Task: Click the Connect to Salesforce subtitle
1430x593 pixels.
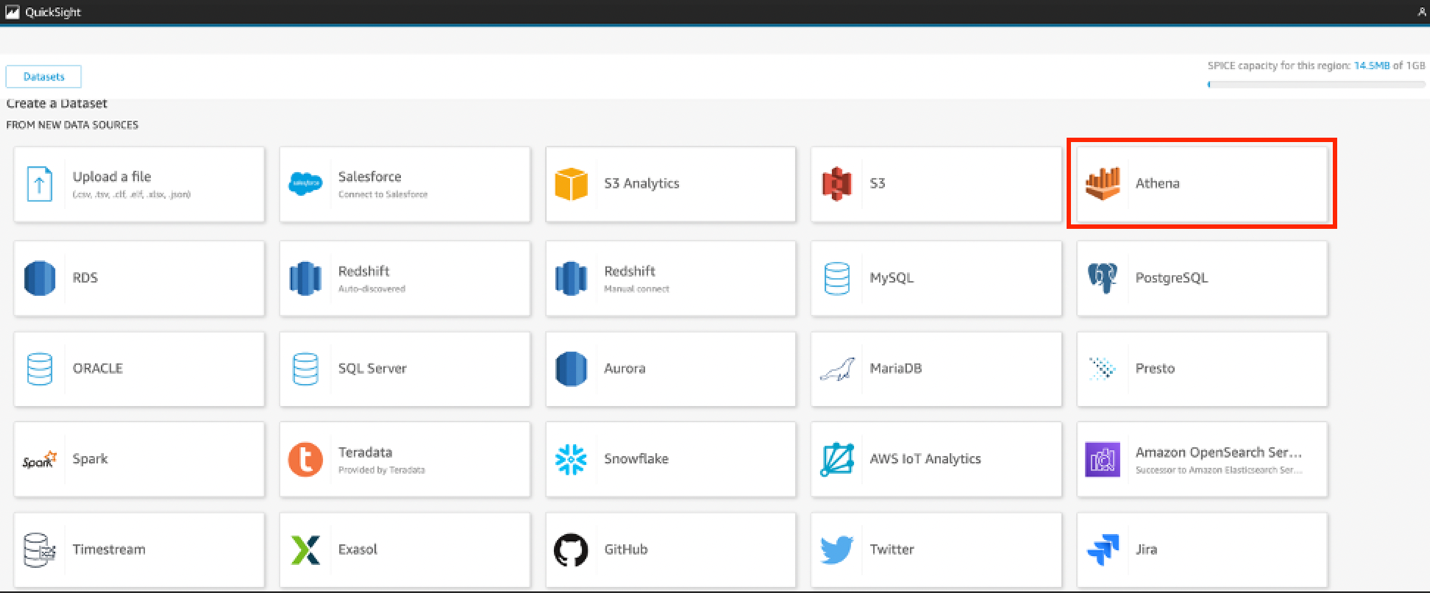Action: 383,194
